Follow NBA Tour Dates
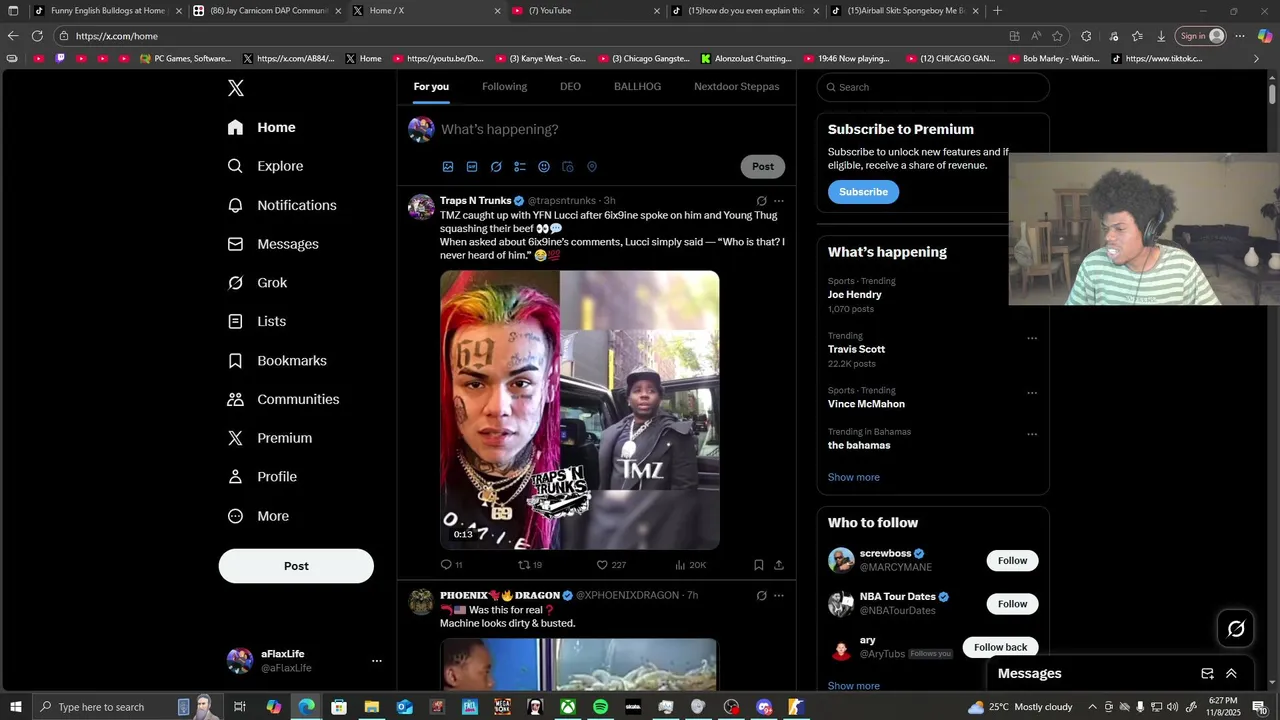Screen dimensions: 1280x720 pyautogui.click(x=1012, y=604)
